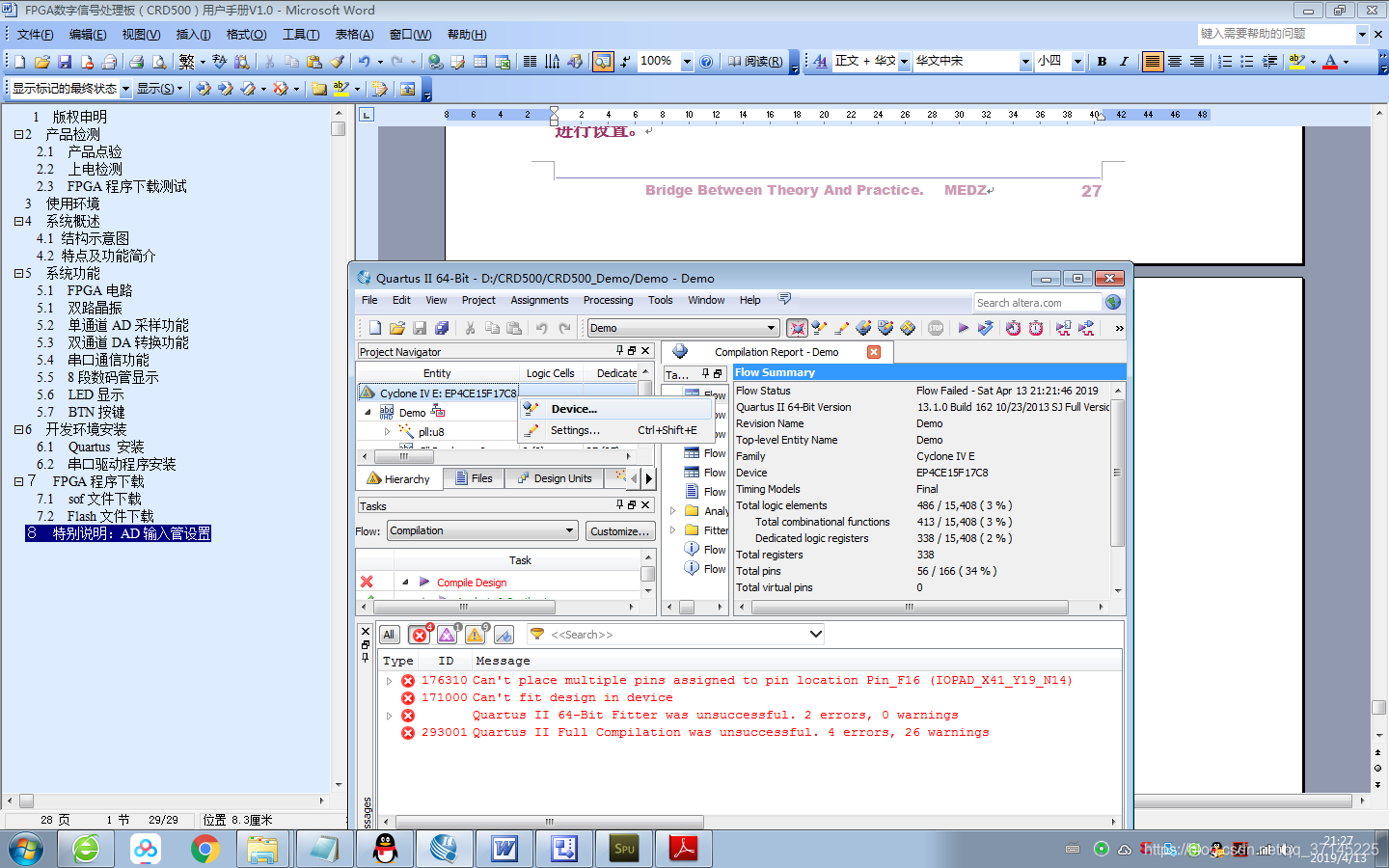Switch to the Design Units tab
Image resolution: width=1389 pixels, height=868 pixels.
(x=554, y=478)
